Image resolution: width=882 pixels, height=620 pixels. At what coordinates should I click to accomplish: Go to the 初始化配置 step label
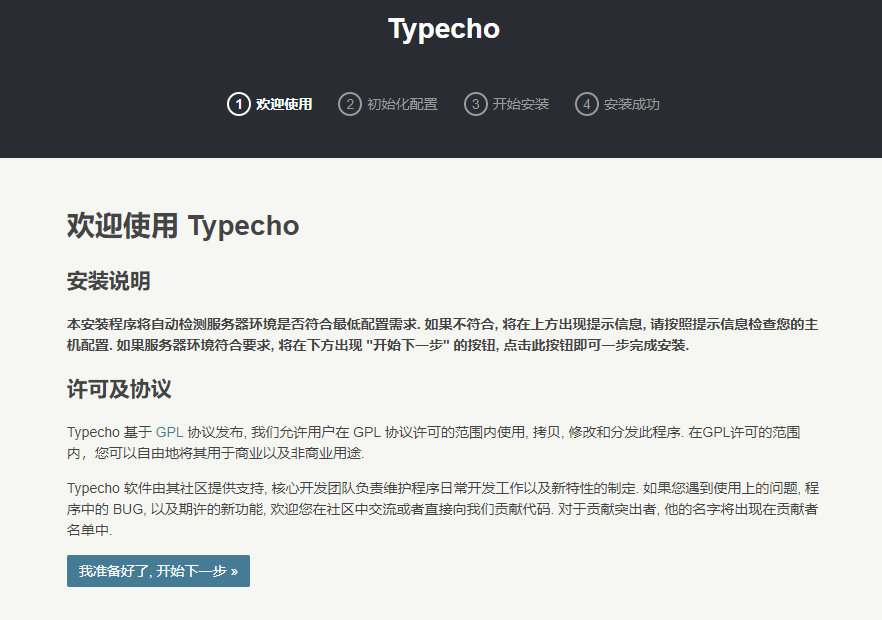pyautogui.click(x=402, y=104)
